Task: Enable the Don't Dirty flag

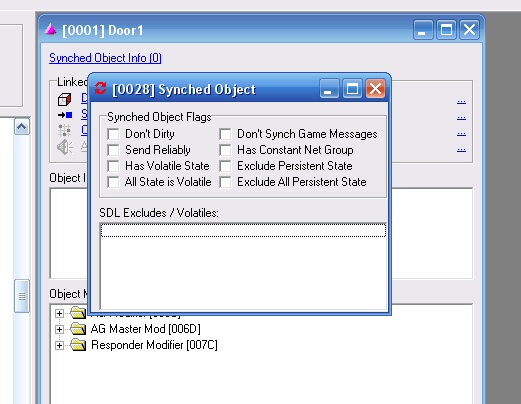Action: pos(113,134)
